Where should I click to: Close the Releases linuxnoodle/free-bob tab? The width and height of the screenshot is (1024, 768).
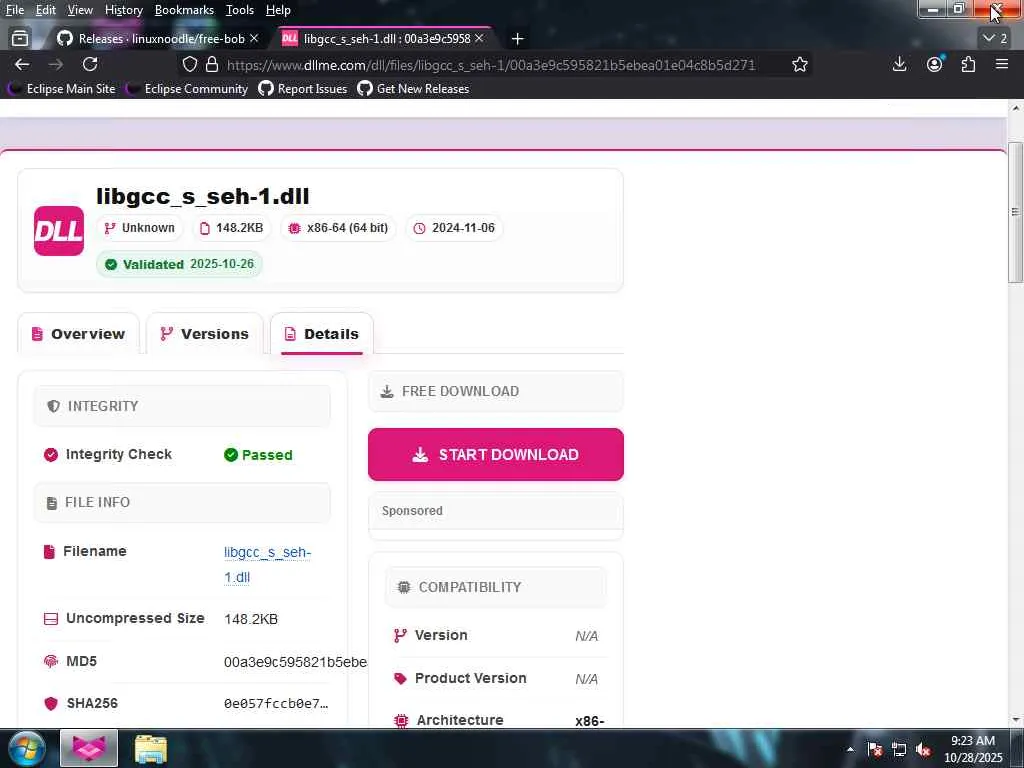pos(254,39)
